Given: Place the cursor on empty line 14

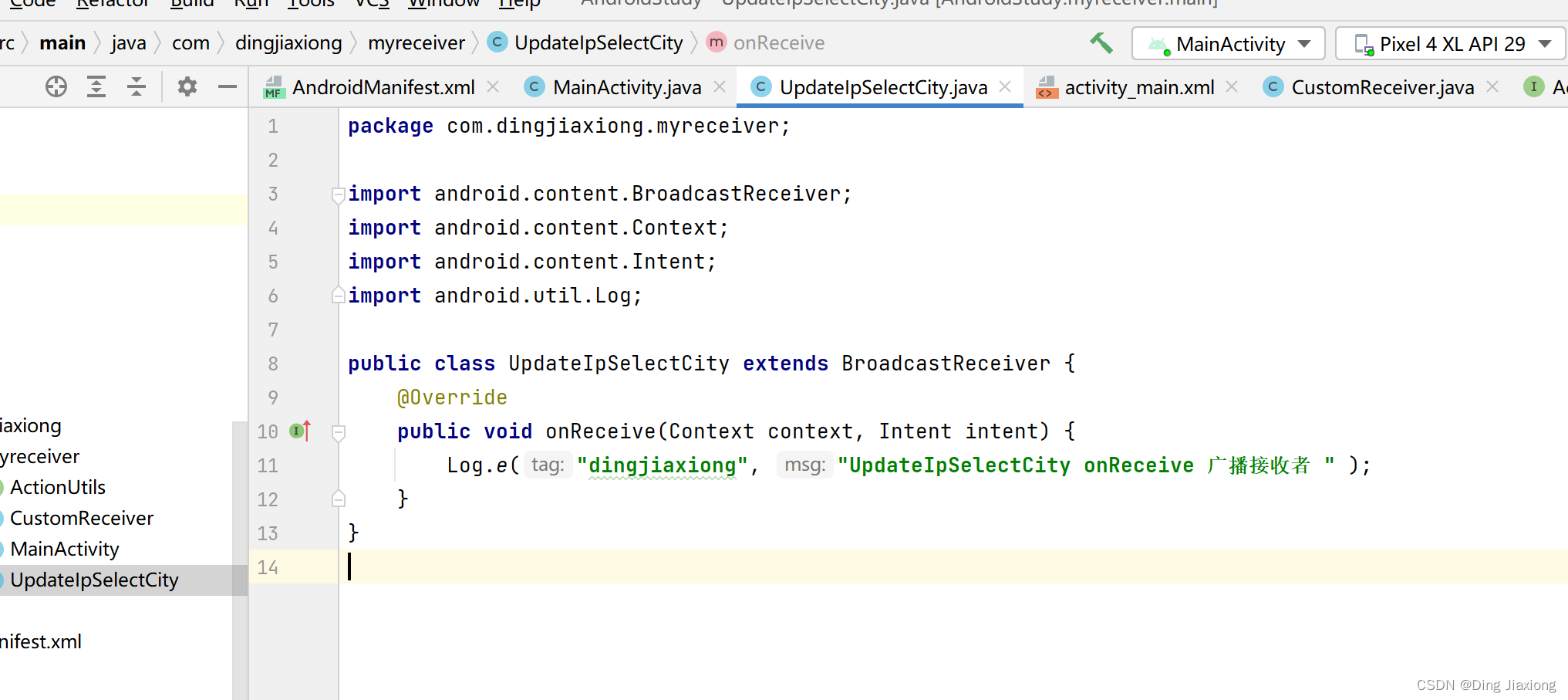Looking at the screenshot, I should point(953,566).
